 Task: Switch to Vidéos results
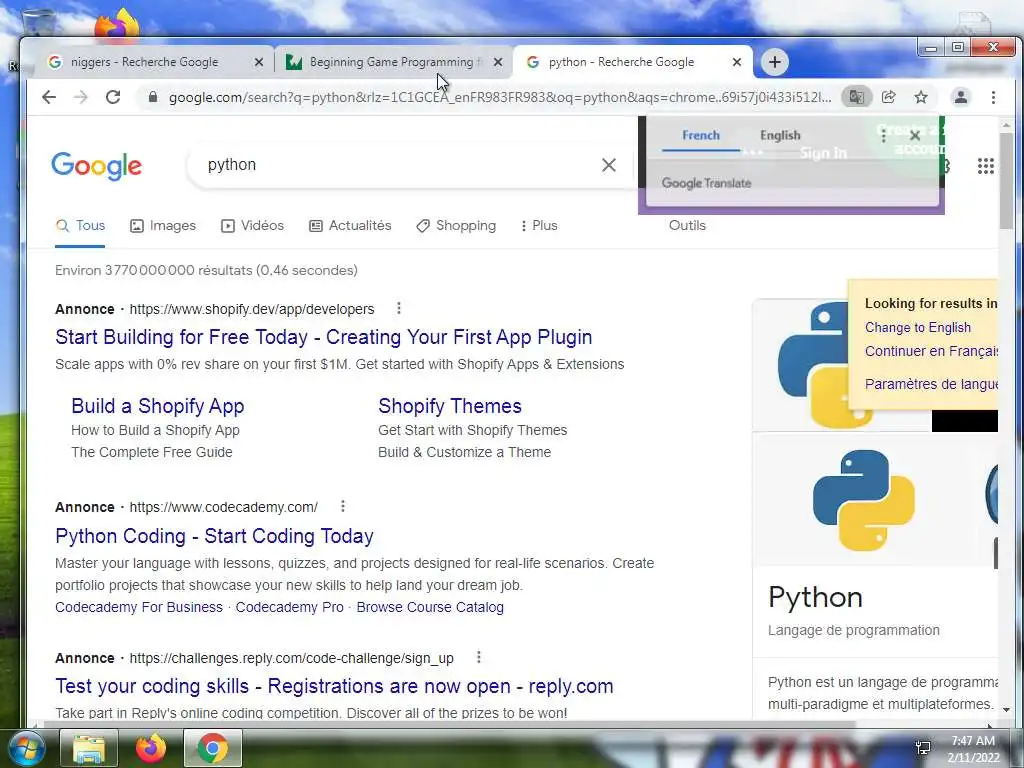(253, 225)
